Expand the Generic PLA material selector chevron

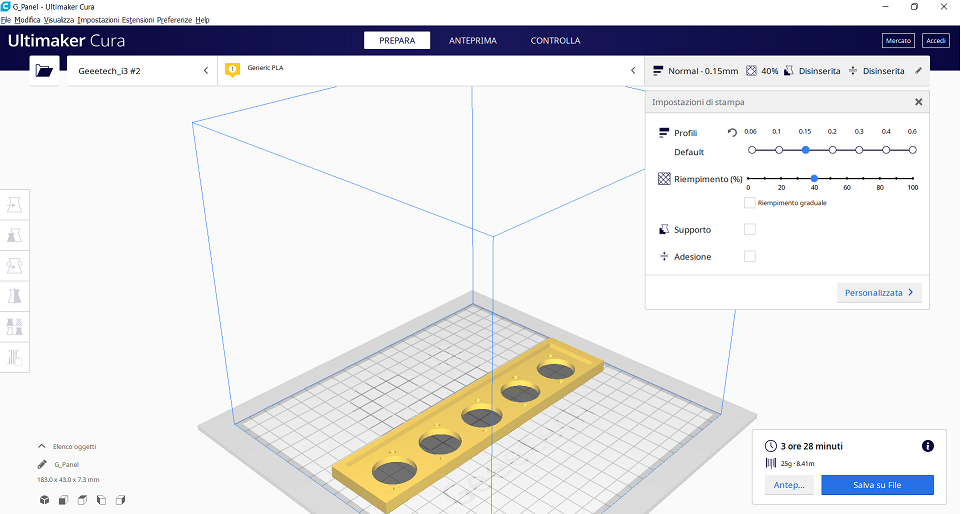point(633,70)
